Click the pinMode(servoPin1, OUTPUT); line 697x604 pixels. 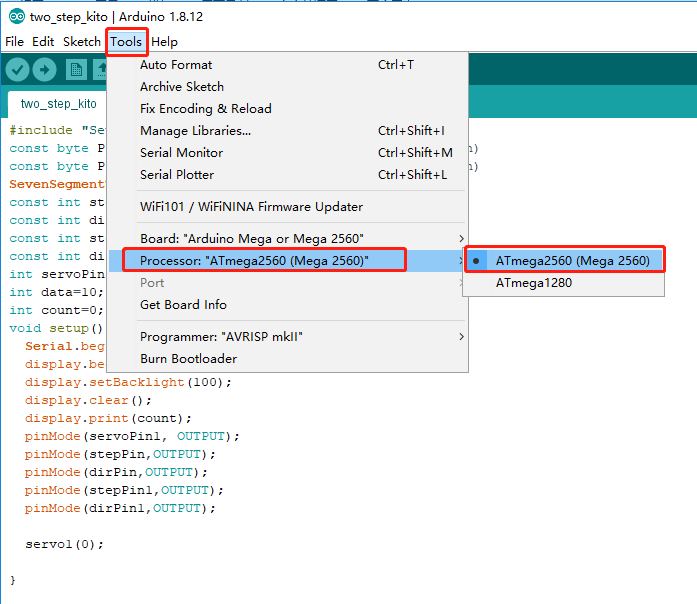point(132,436)
